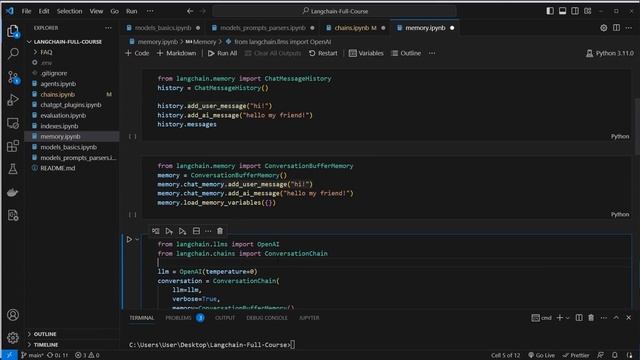This screenshot has height=360, width=640.
Task: Open README.md in explorer
Action: pyautogui.click(x=58, y=168)
